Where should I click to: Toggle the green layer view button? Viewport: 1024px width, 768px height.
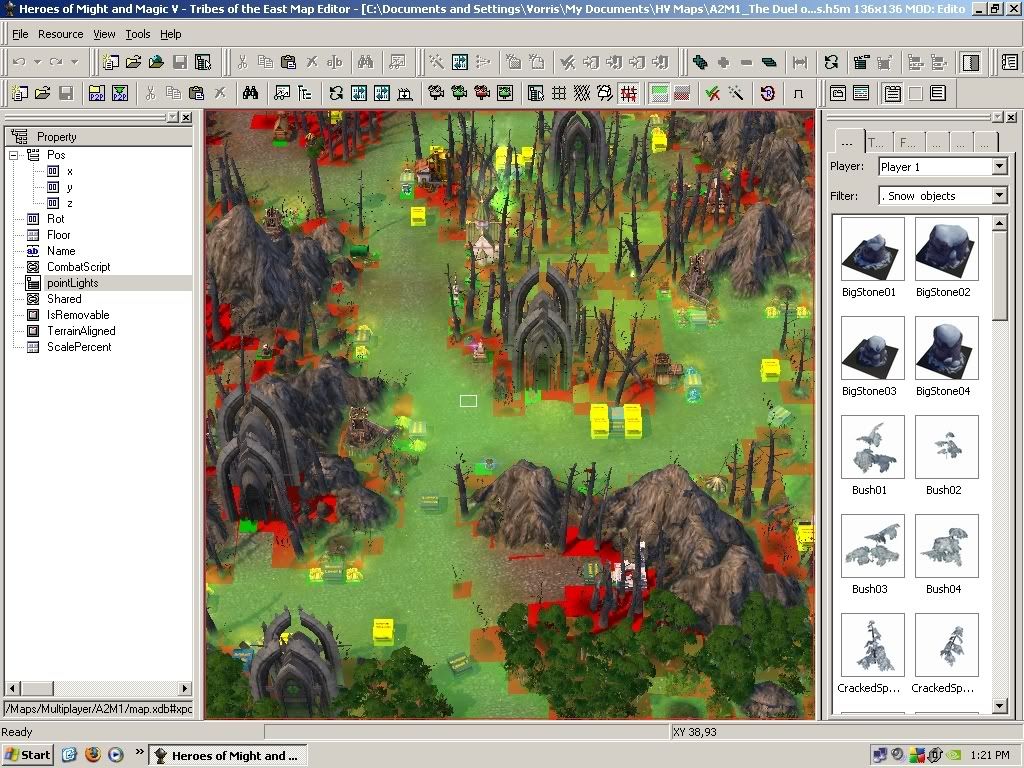[x=659, y=94]
